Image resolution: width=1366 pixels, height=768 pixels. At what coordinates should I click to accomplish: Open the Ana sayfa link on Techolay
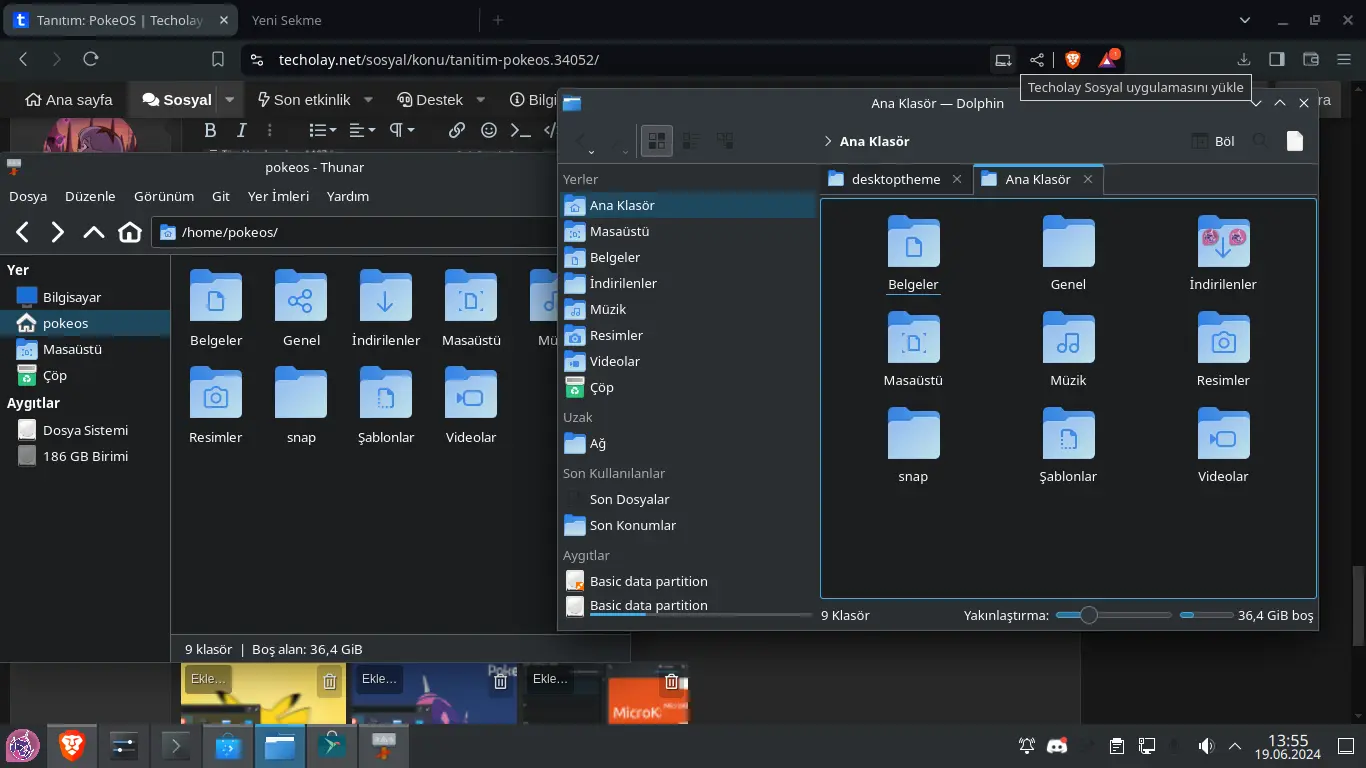69,99
